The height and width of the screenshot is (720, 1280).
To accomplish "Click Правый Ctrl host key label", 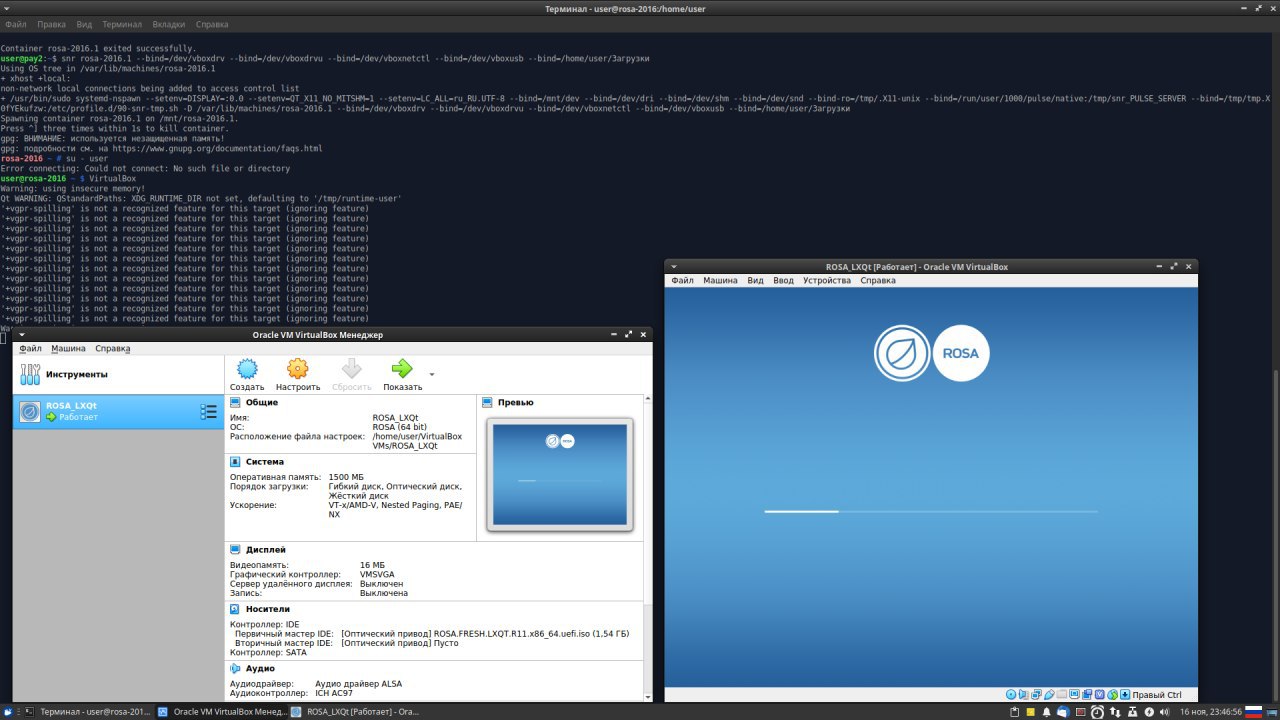I will pos(1157,695).
